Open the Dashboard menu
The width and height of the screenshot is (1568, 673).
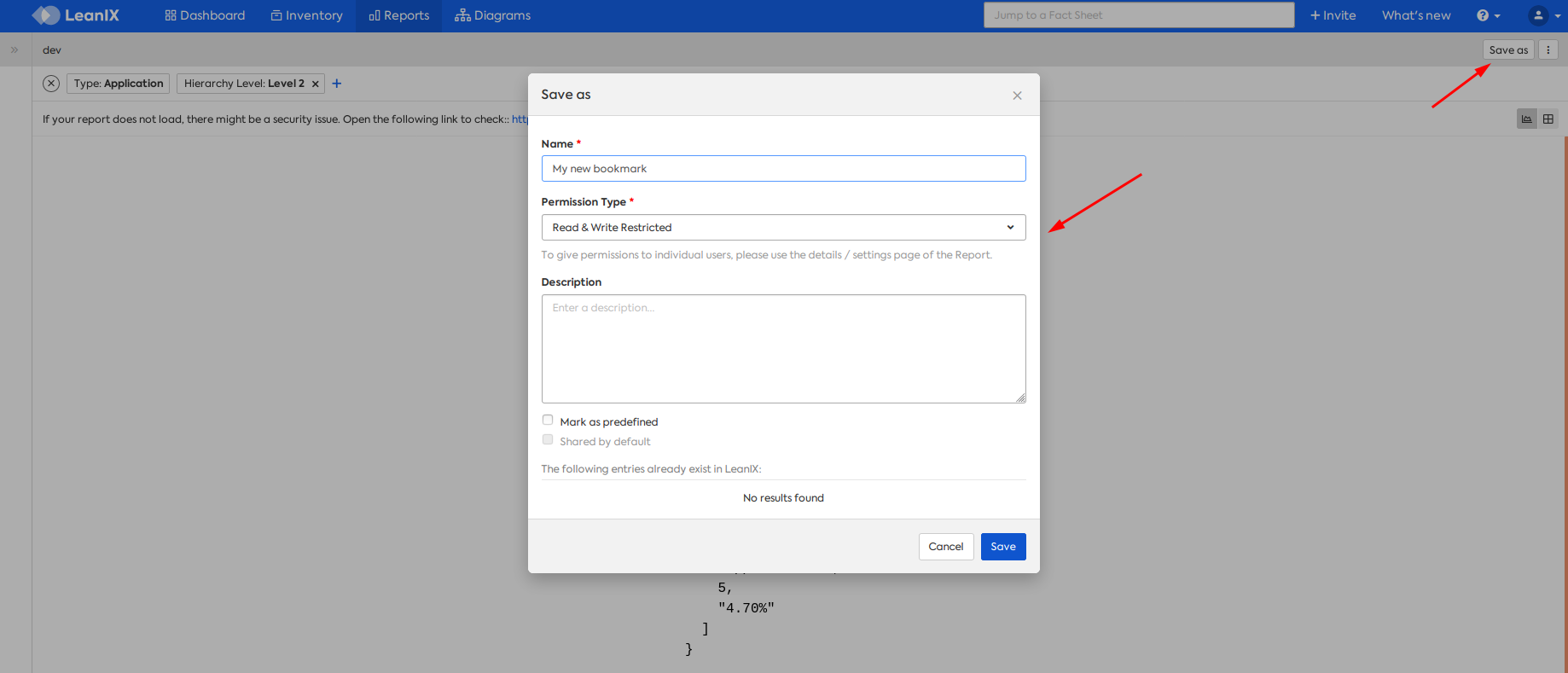[205, 15]
